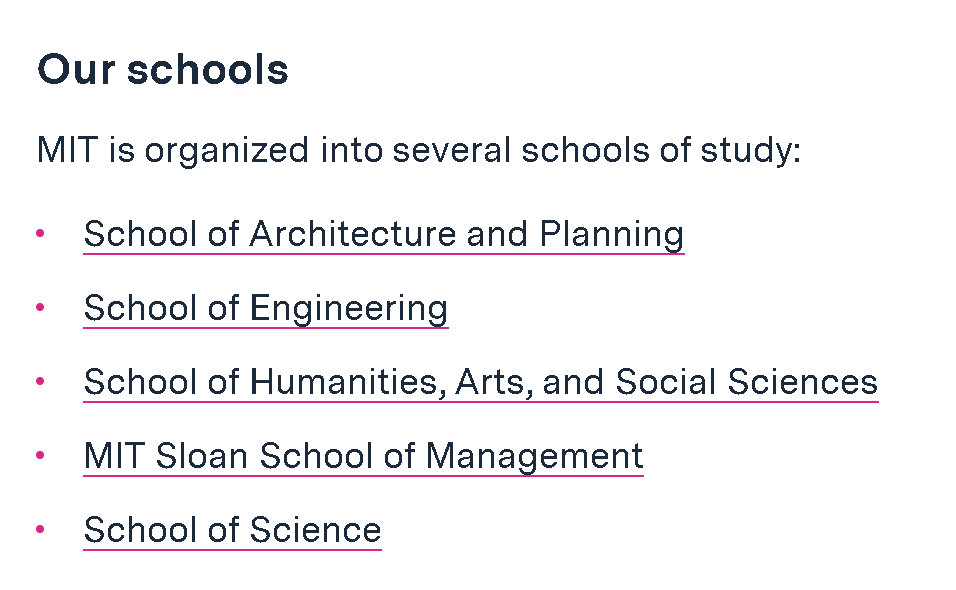Click the word "Planning" in the first link

coord(612,234)
